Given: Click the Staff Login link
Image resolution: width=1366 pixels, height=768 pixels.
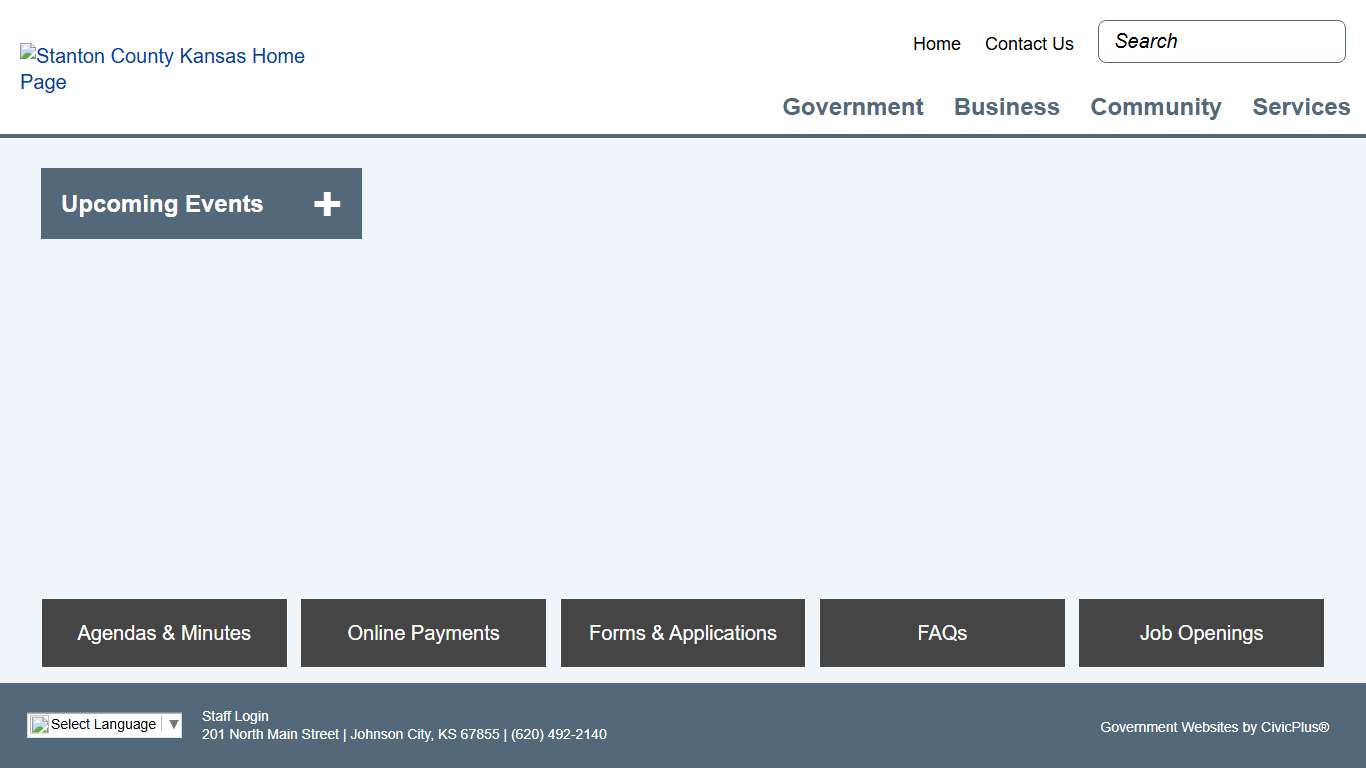Looking at the screenshot, I should pos(235,716).
